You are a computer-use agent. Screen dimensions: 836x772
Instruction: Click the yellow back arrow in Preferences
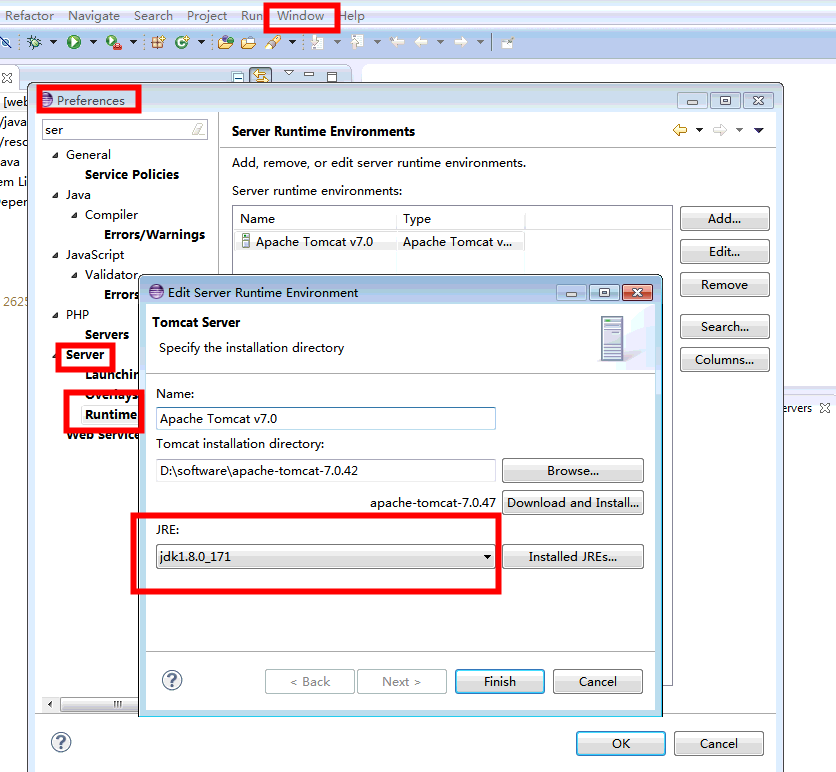(x=680, y=130)
